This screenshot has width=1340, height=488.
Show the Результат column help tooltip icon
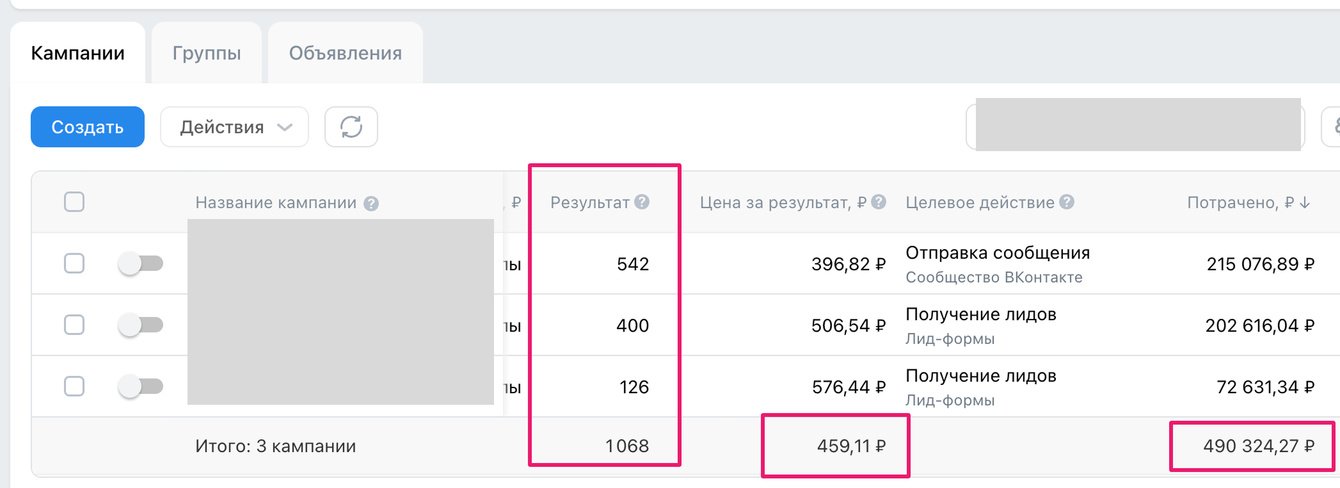pyautogui.click(x=642, y=202)
